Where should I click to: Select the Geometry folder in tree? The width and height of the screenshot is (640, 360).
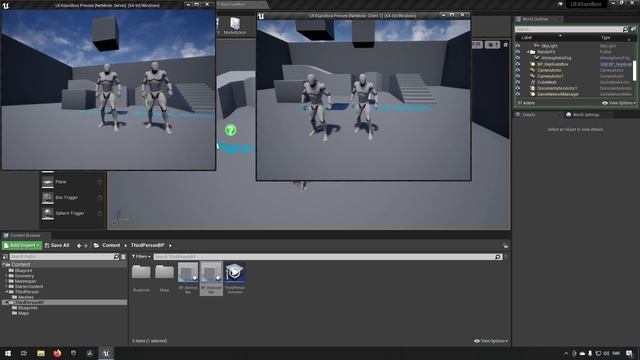point(21,276)
